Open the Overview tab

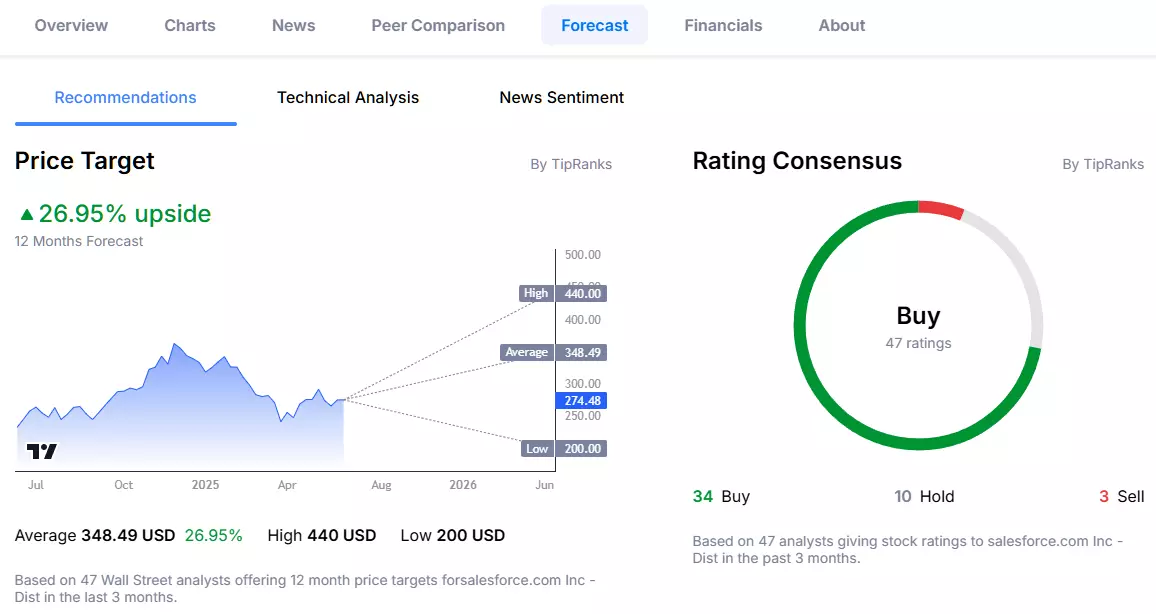71,25
